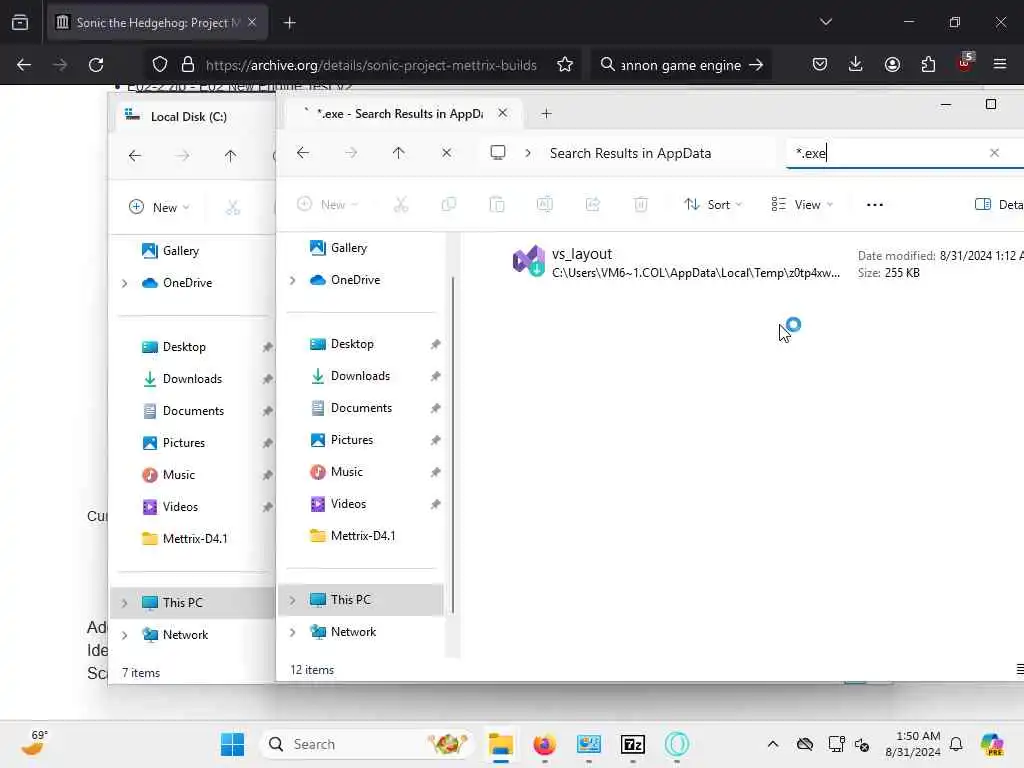The image size is (1024, 768).
Task: Open Documents in Search Results sidebar
Action: tap(363, 408)
